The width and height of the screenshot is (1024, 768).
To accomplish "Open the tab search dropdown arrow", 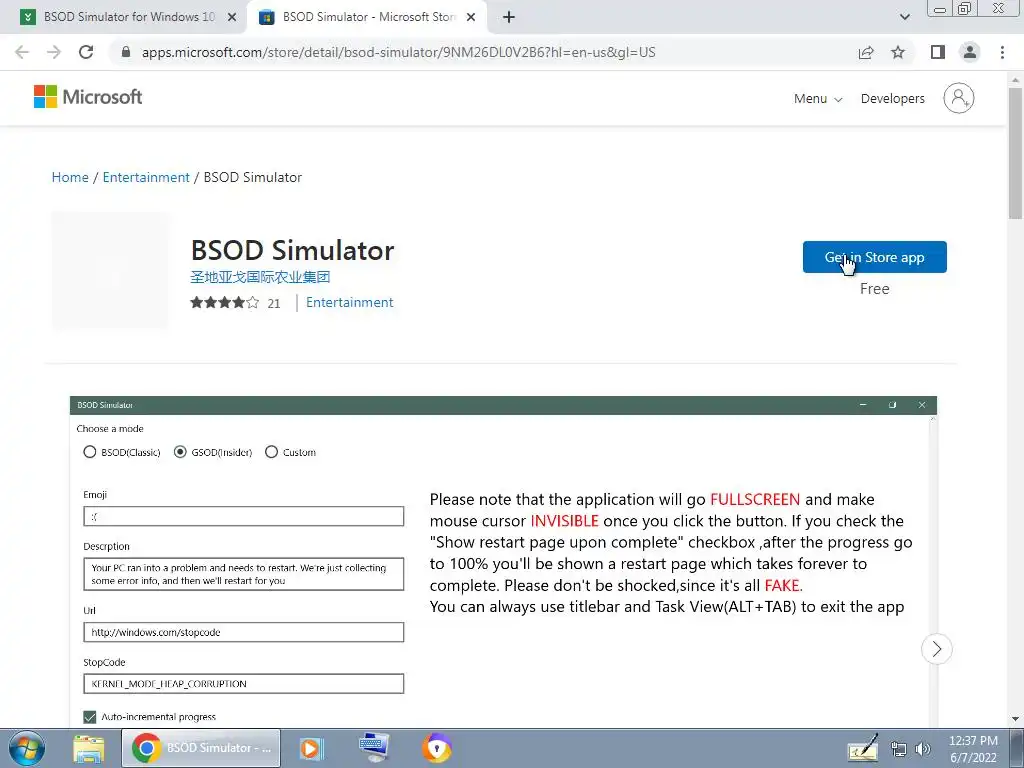I will coord(904,17).
